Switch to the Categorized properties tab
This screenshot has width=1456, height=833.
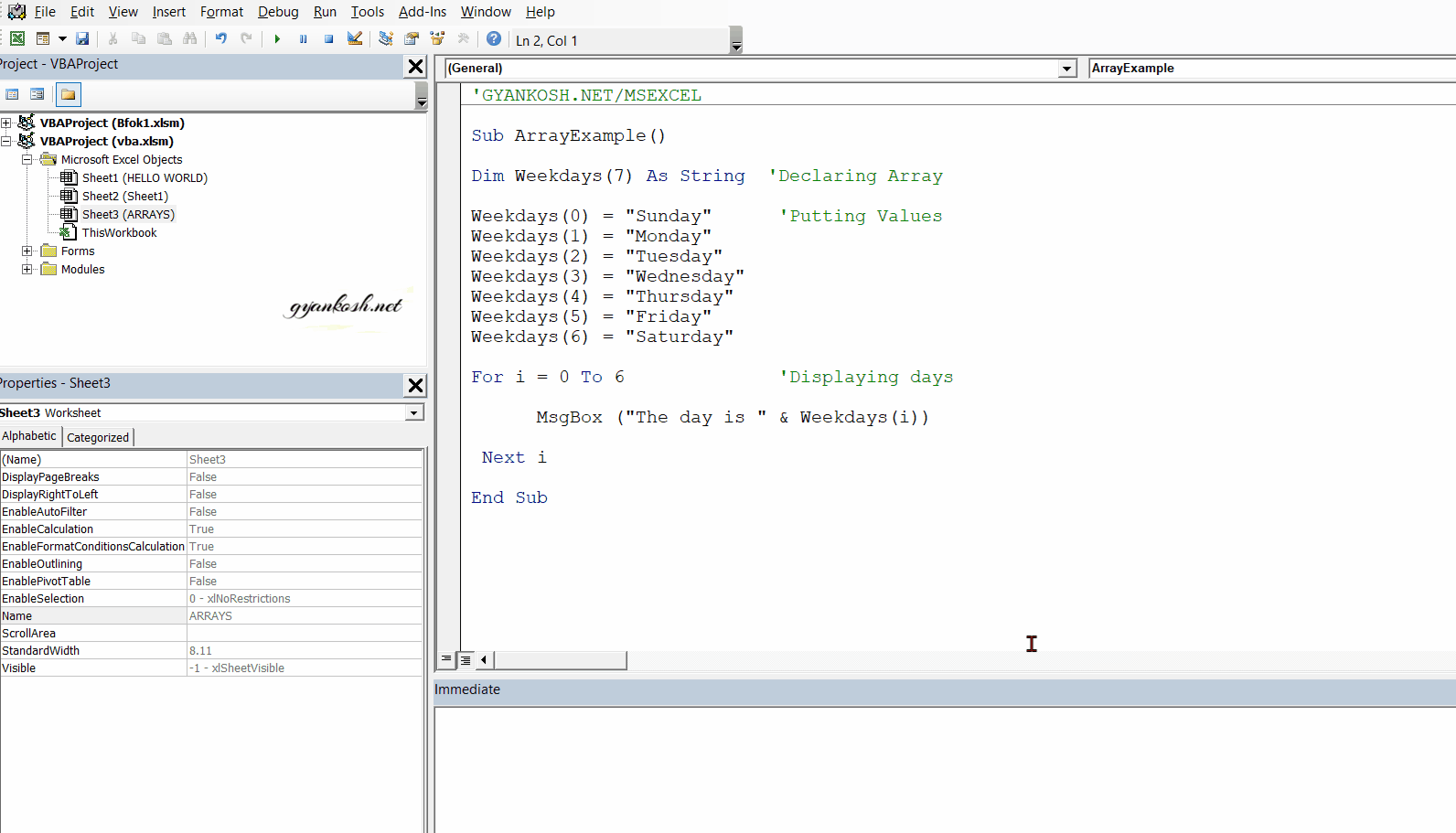click(x=98, y=437)
